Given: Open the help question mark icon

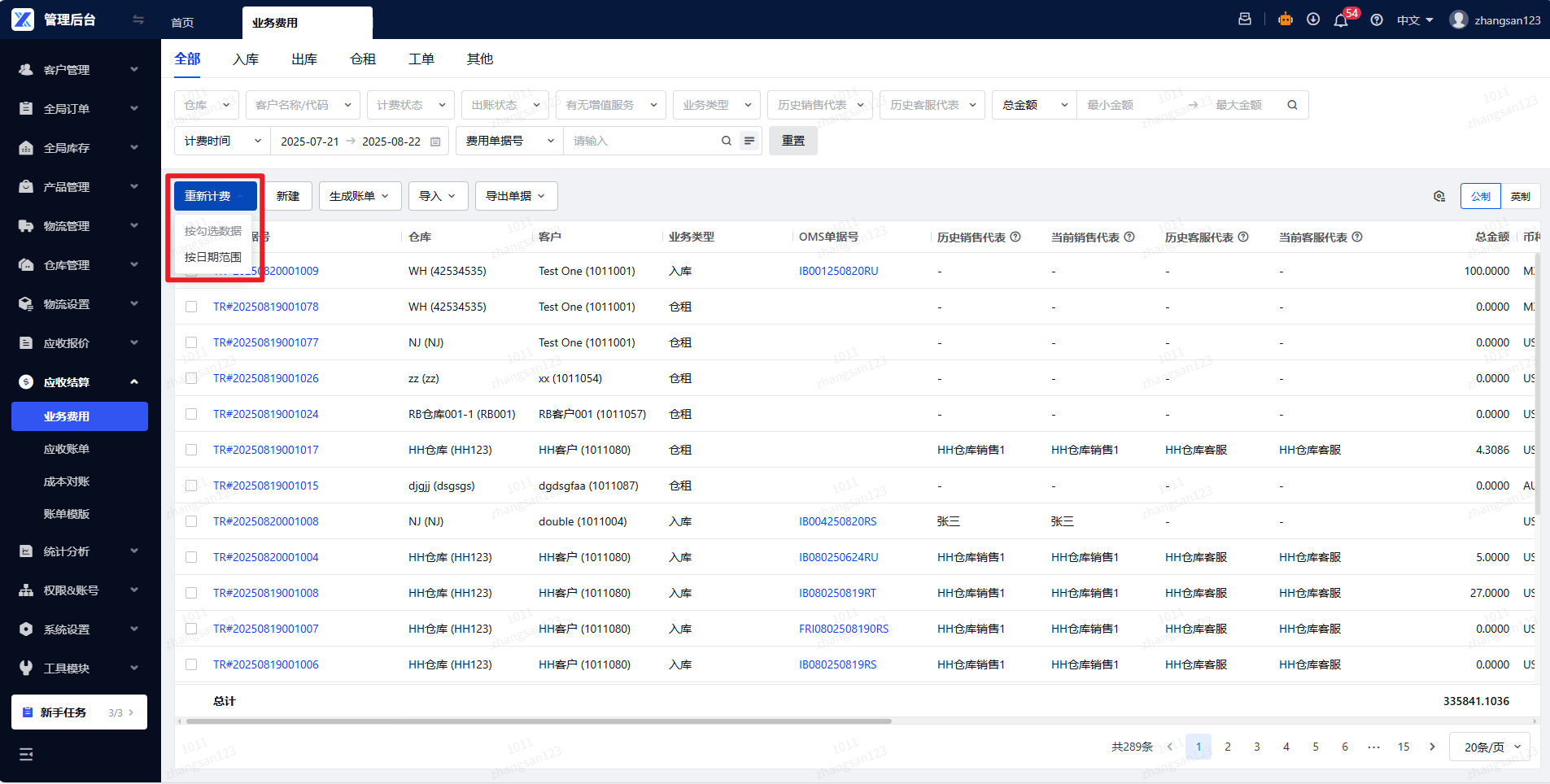Looking at the screenshot, I should tap(1376, 20).
